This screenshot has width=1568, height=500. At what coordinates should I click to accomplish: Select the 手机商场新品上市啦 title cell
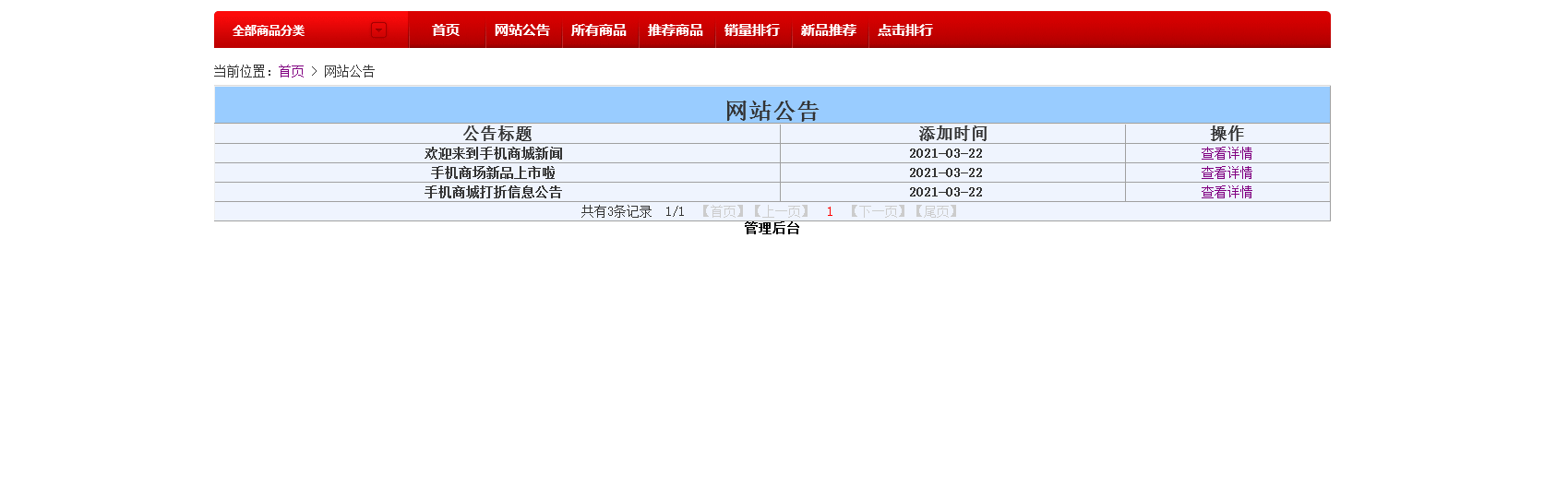[497, 173]
